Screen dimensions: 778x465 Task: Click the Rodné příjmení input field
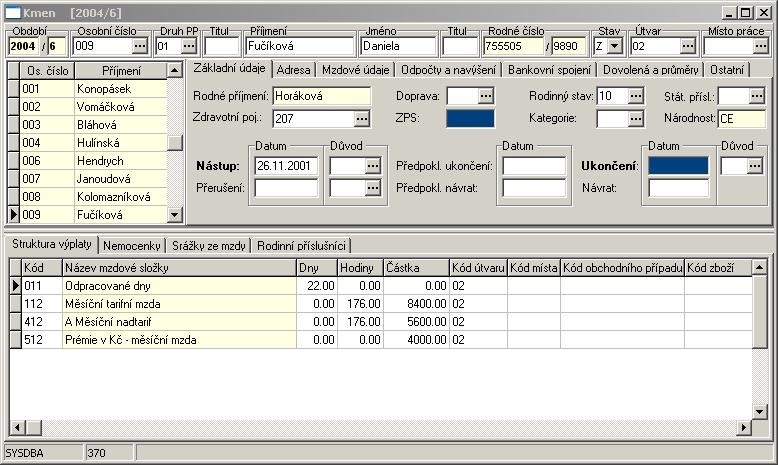coord(321,95)
